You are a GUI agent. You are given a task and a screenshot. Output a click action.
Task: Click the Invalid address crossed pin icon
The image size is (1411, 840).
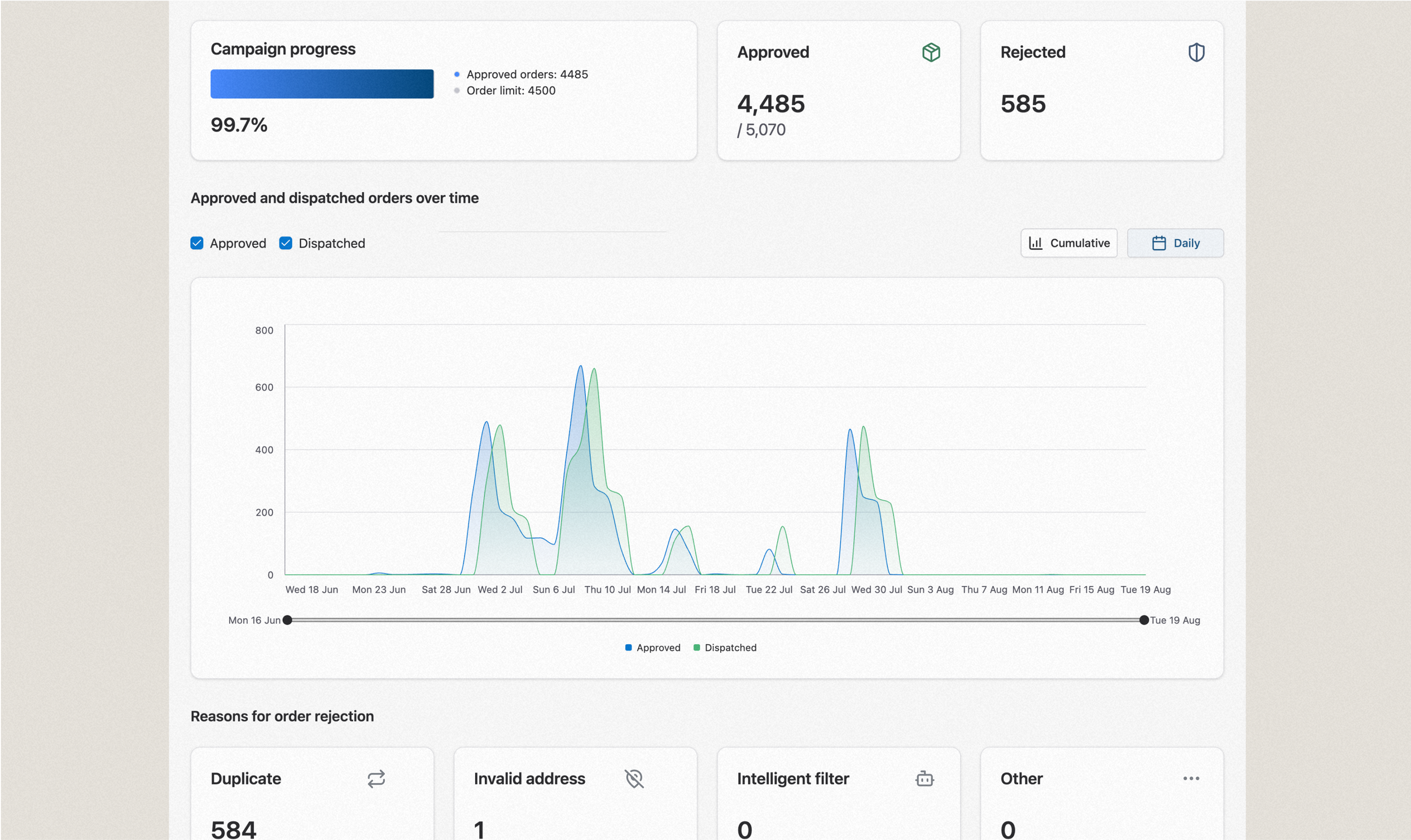click(634, 779)
